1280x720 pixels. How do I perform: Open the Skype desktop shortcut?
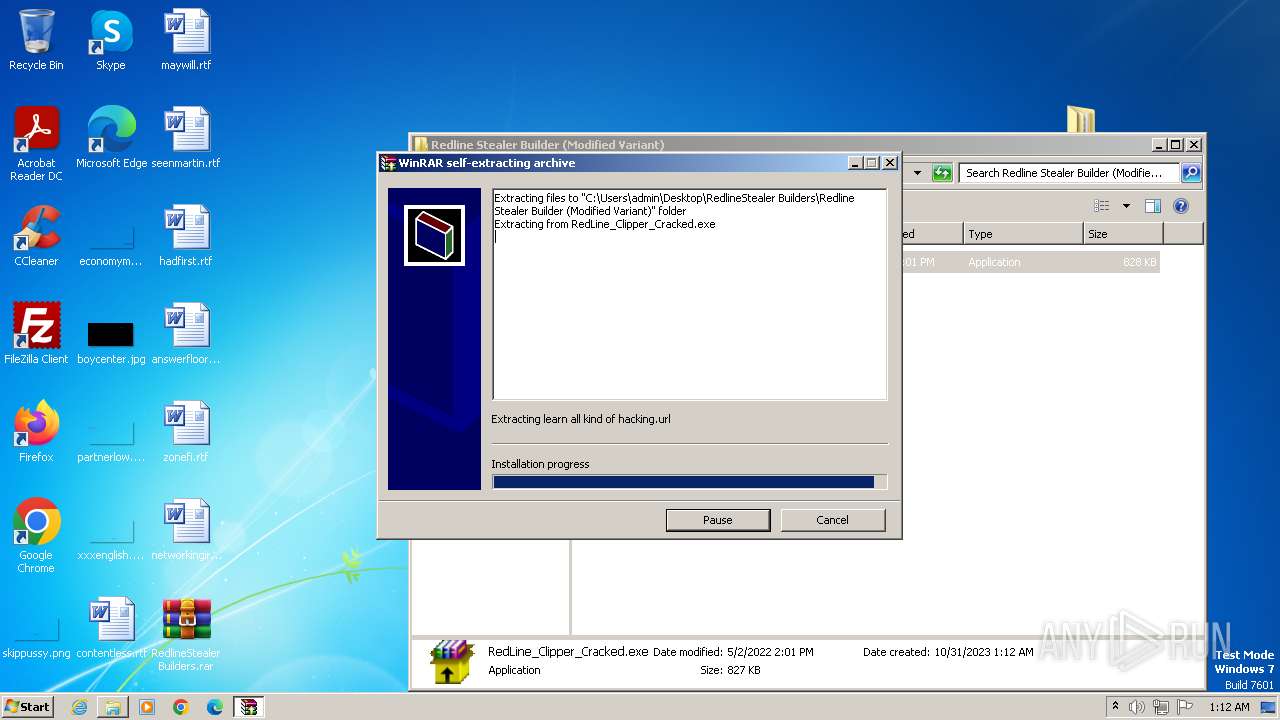(x=111, y=40)
